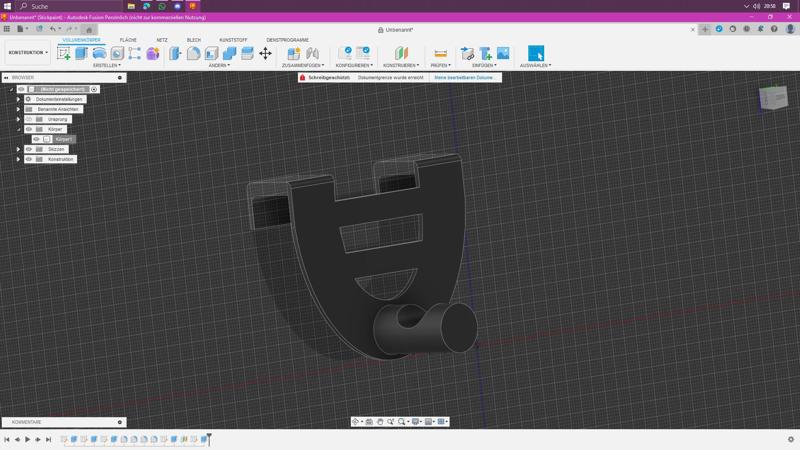Switch to the Fläche tab
Image resolution: width=800 pixels, height=450 pixels.
tap(128, 40)
